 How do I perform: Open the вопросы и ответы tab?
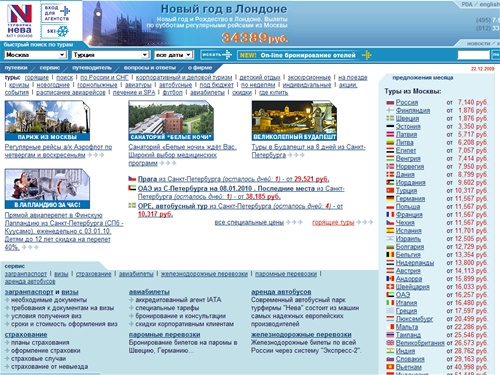(150, 68)
